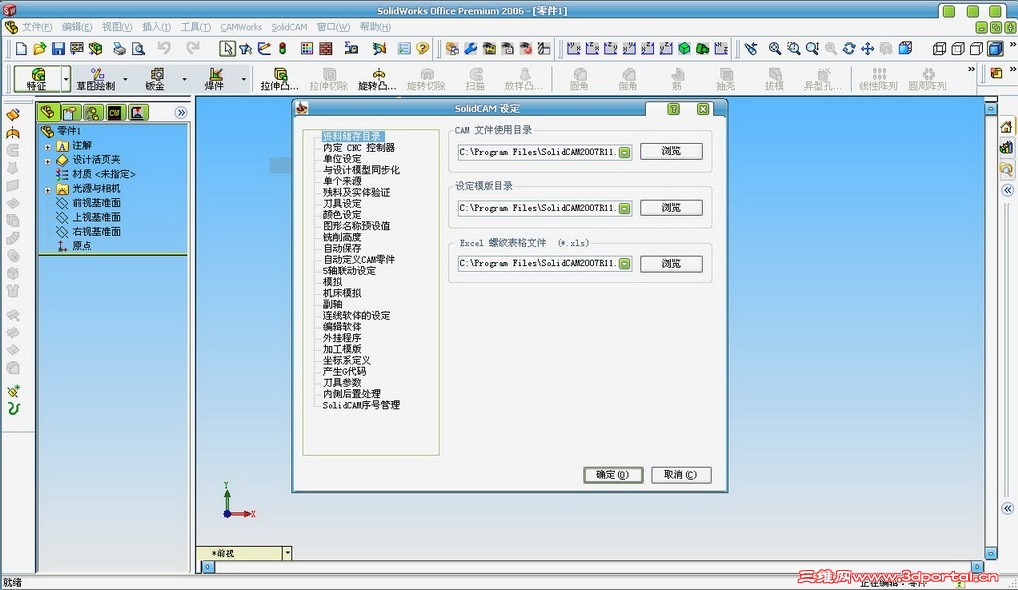Open the FeatureManager design tree tab
This screenshot has height=590, width=1018.
click(47, 112)
